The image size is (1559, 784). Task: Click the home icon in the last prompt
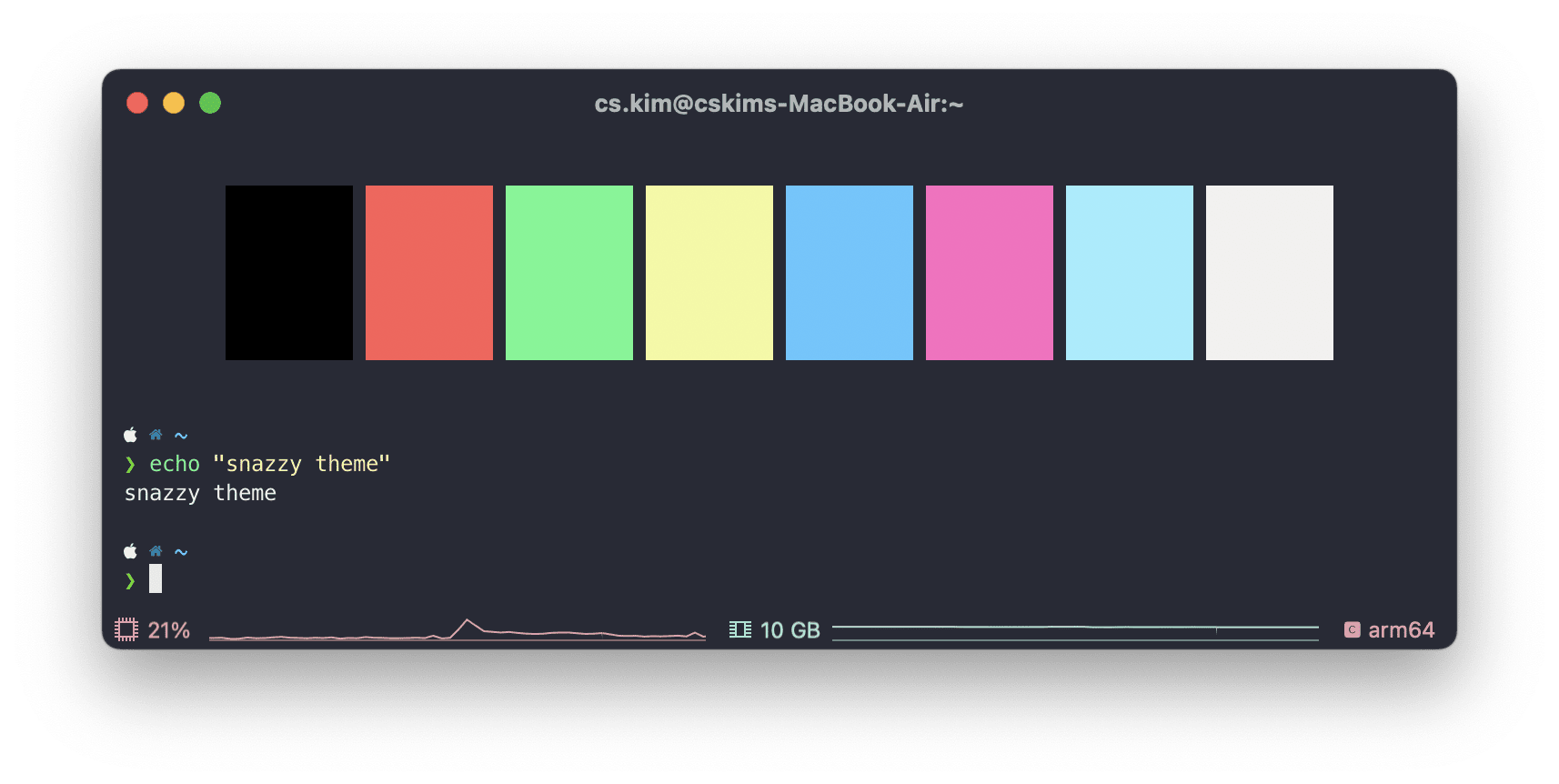[x=156, y=551]
